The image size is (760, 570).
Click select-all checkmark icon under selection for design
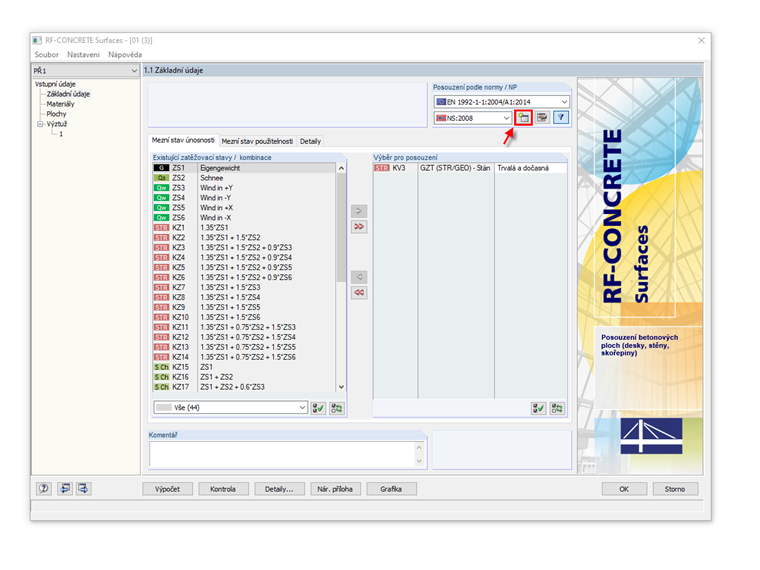coord(538,409)
